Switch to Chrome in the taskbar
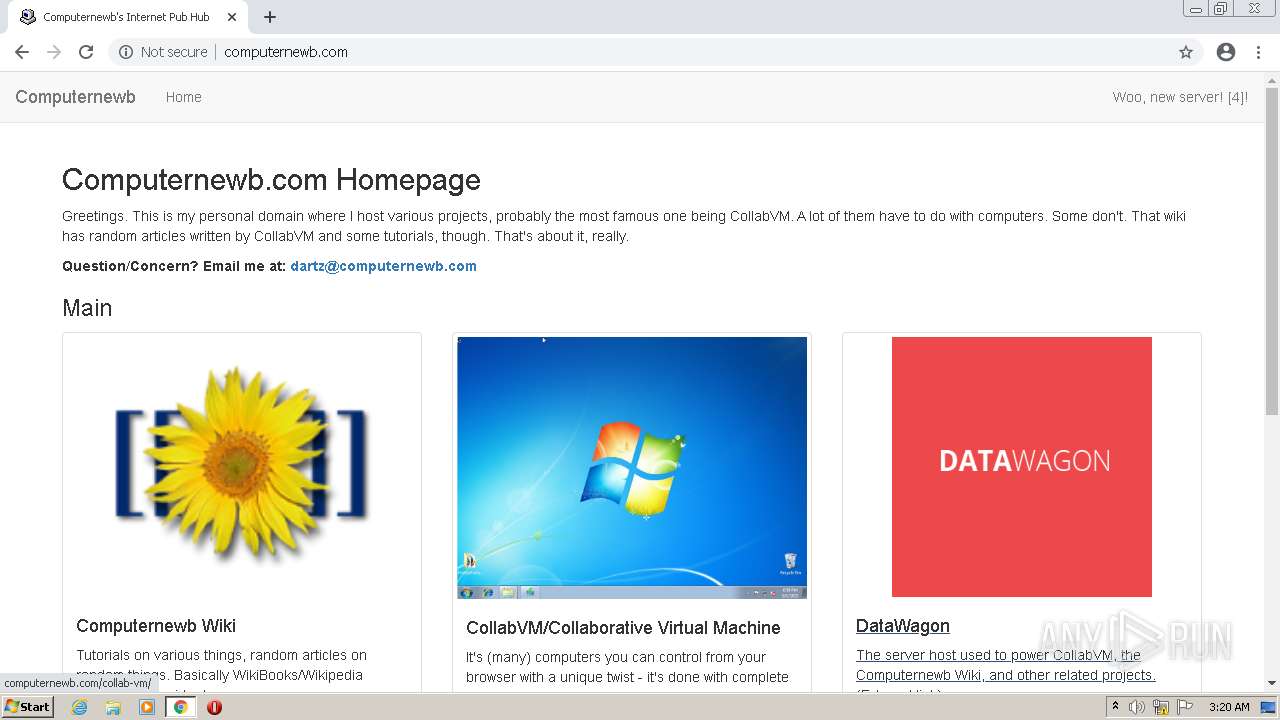The image size is (1280, 720). [x=181, y=707]
